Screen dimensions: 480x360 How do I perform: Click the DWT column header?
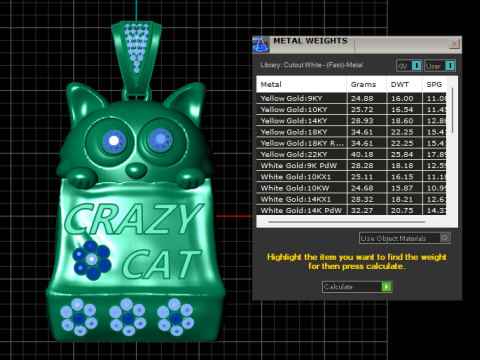404,84
